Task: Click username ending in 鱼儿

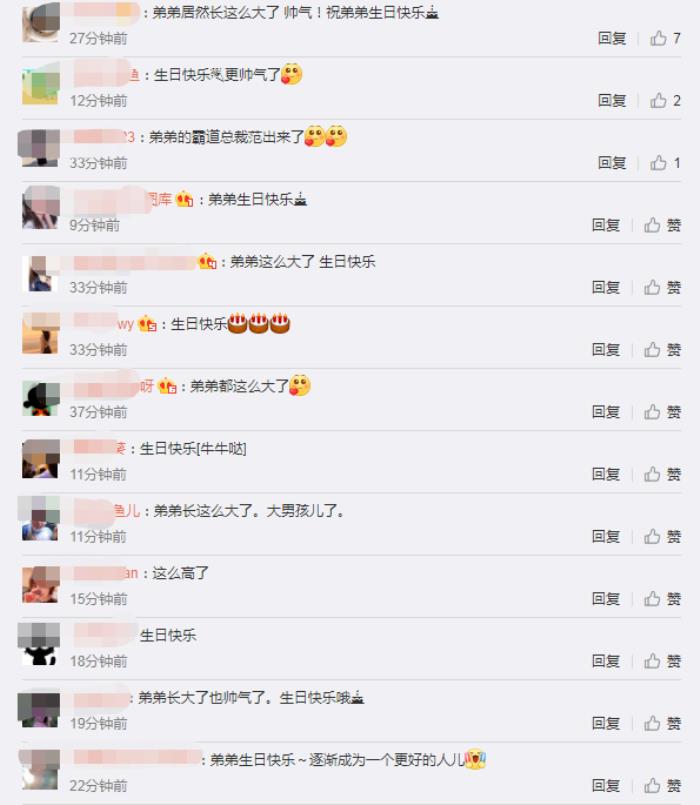Action: 107,511
